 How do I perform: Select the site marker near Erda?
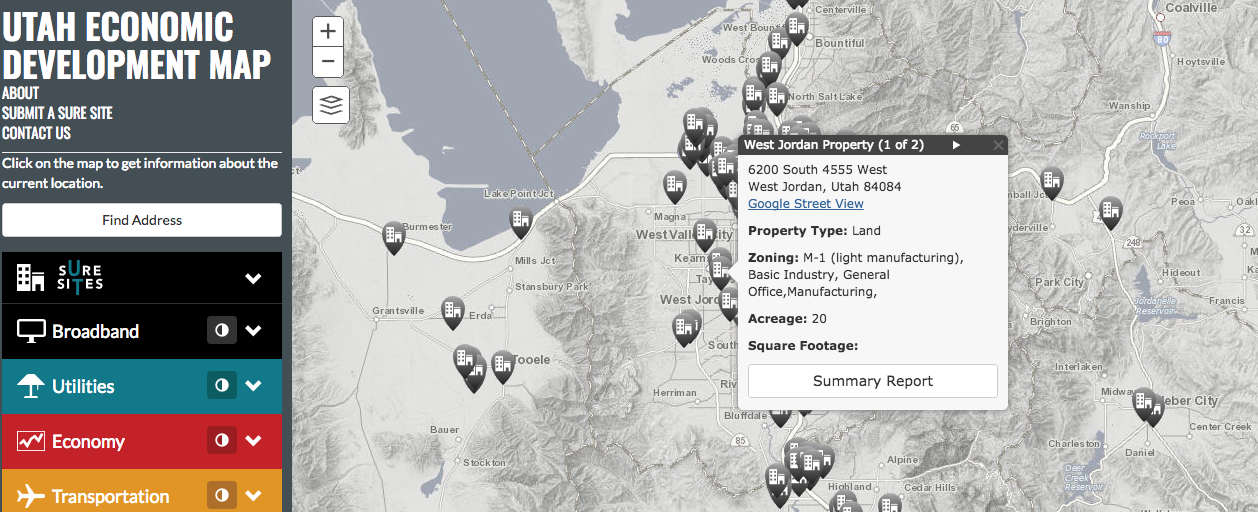[453, 313]
